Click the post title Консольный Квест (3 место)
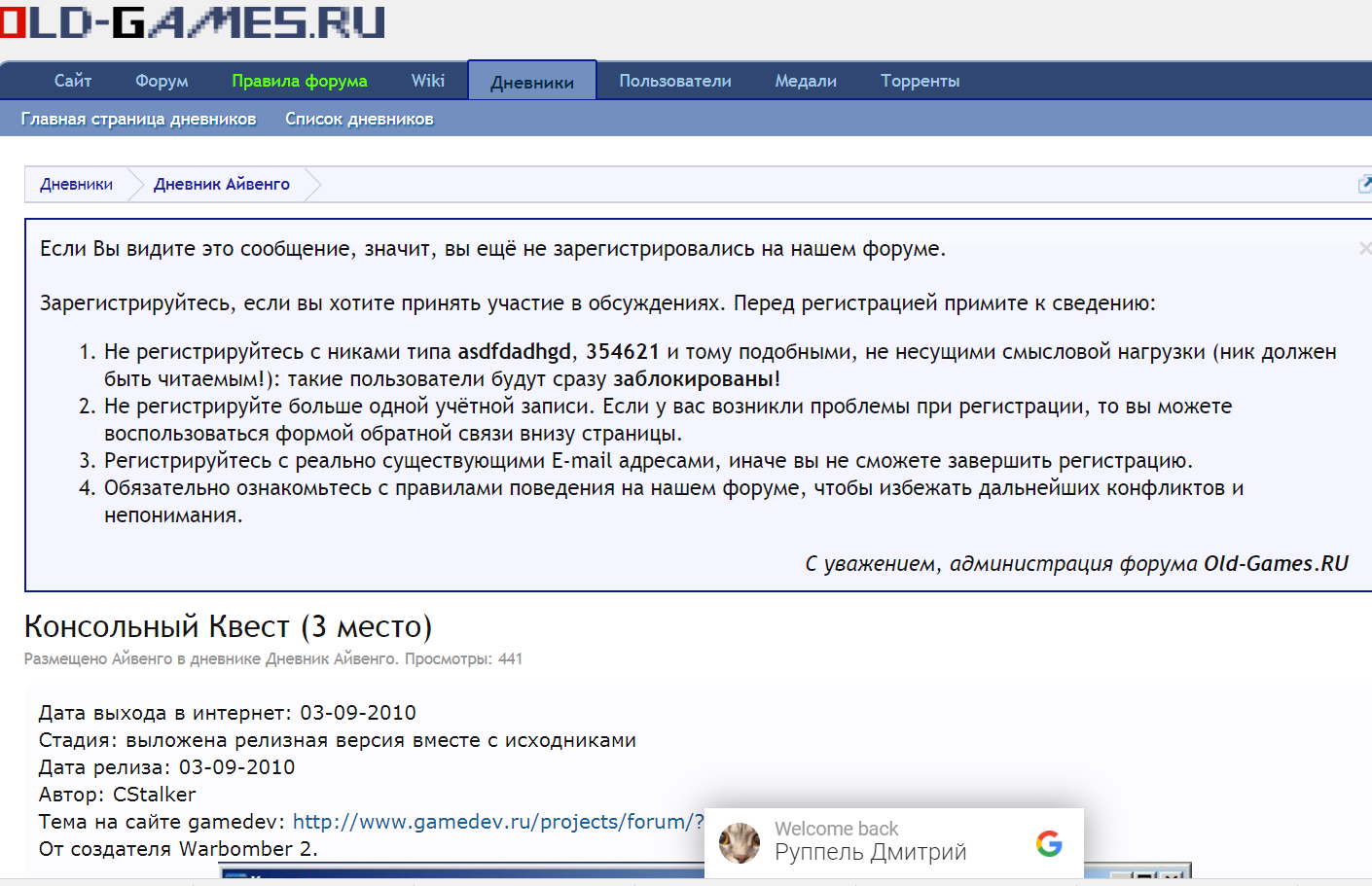The height and width of the screenshot is (886, 1372). pos(228,626)
